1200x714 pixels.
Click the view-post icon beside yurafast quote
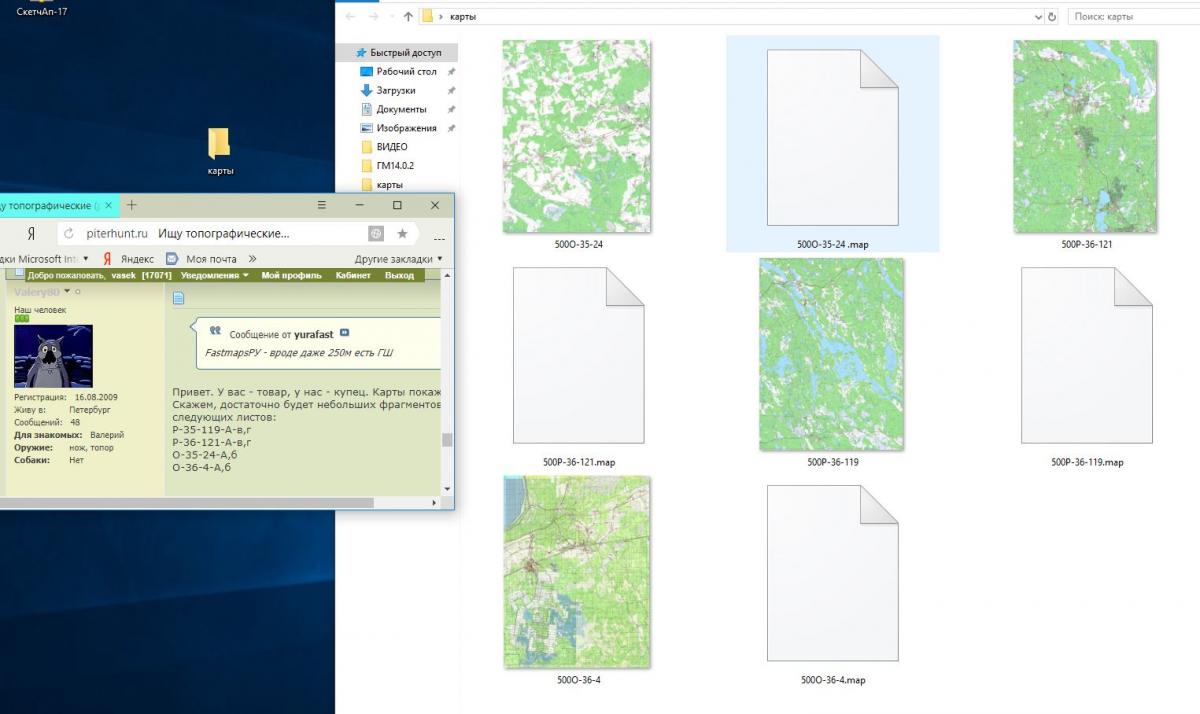click(x=345, y=333)
